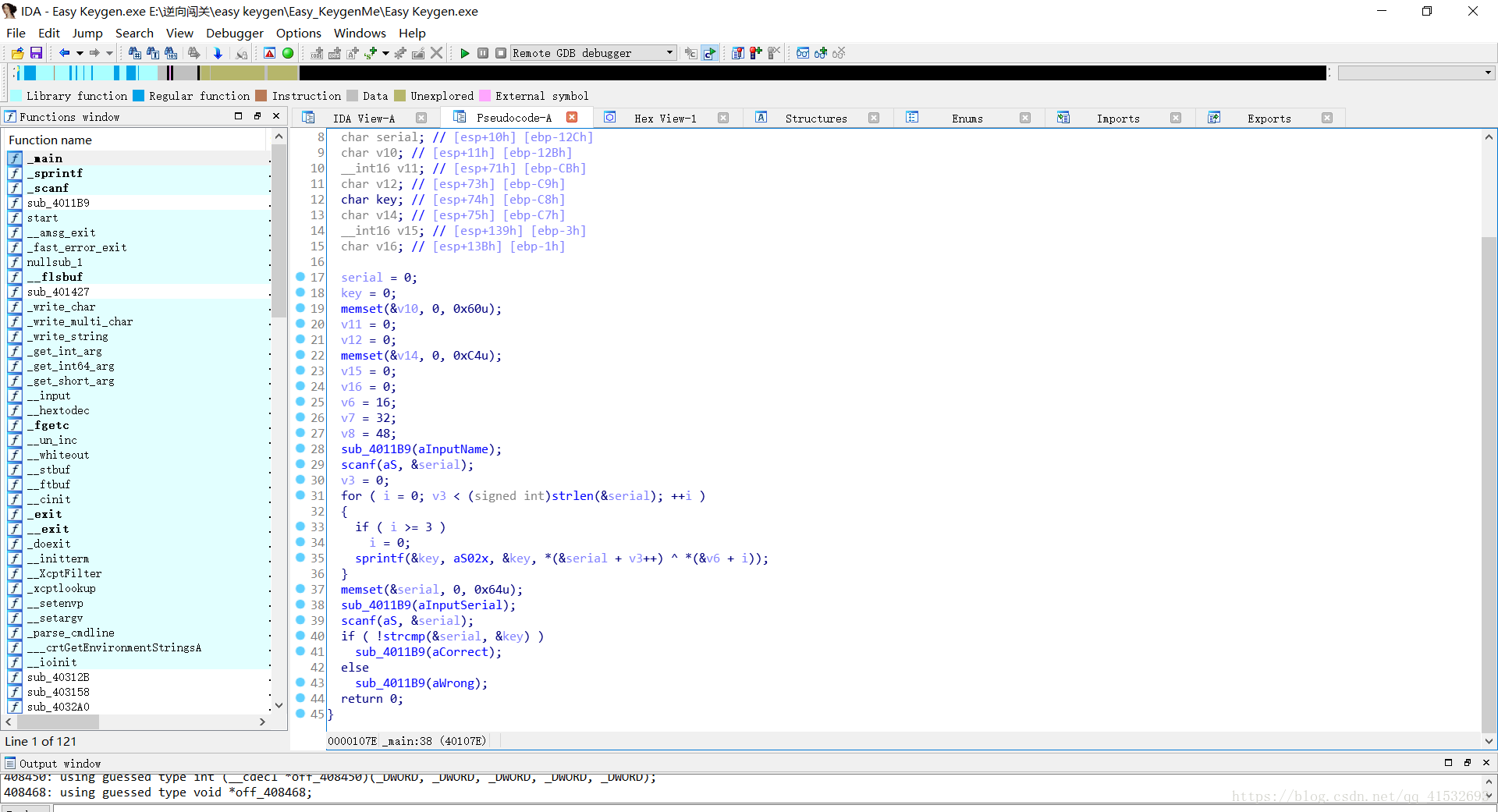Open a file with the folder icon
This screenshot has height=812, width=1498.
click(x=18, y=53)
